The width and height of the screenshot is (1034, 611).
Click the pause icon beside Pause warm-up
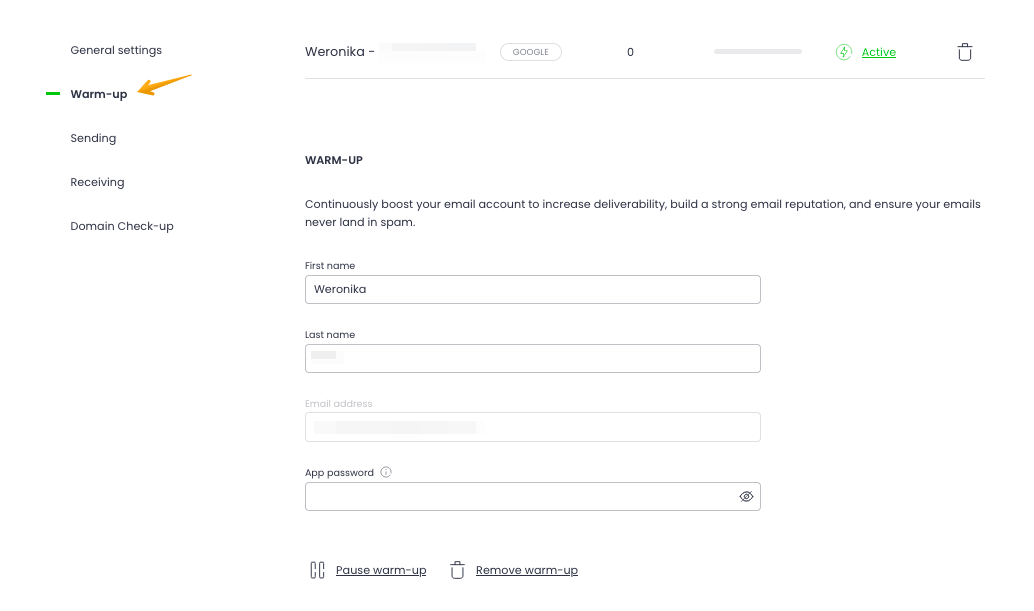coord(318,570)
